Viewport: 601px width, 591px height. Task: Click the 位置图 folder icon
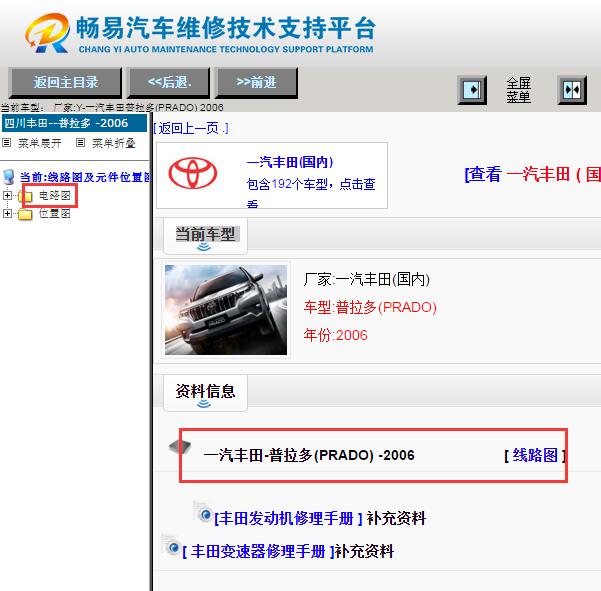click(25, 214)
